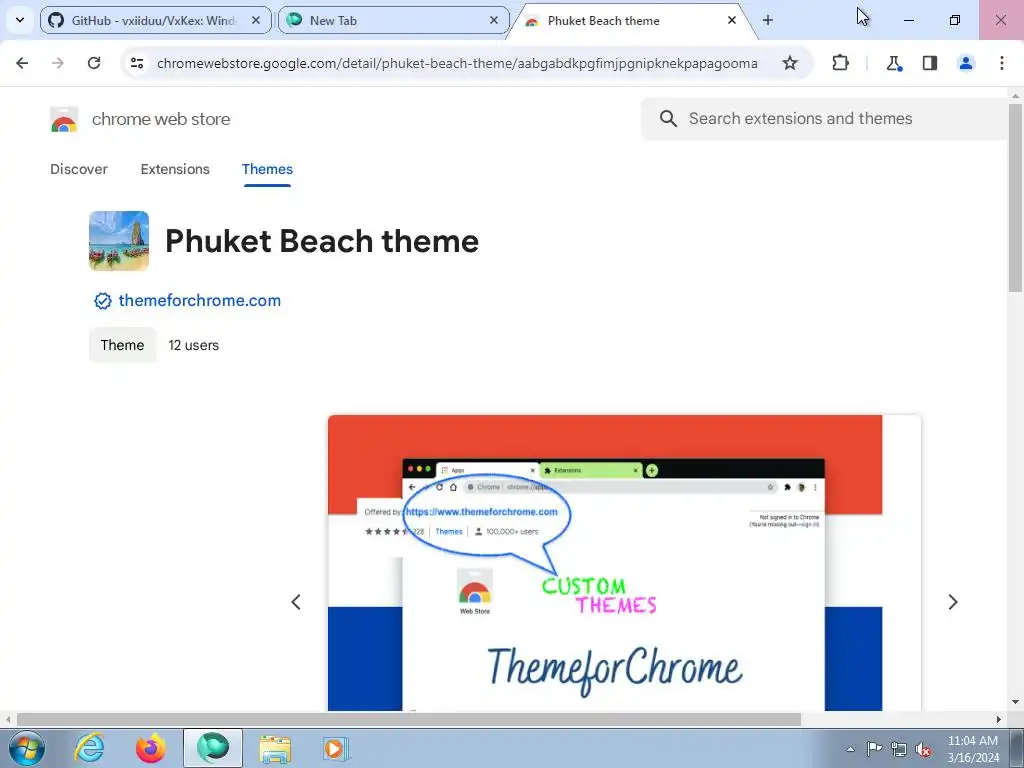
Task: Show next screenshot with right chevron
Action: (x=953, y=601)
